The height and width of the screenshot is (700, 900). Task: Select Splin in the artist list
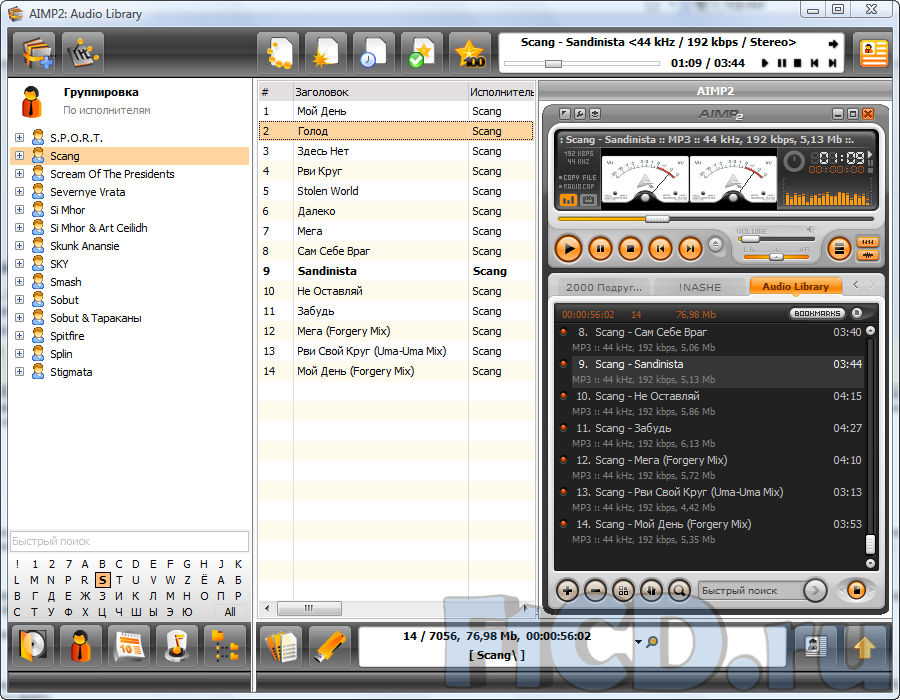[x=61, y=354]
